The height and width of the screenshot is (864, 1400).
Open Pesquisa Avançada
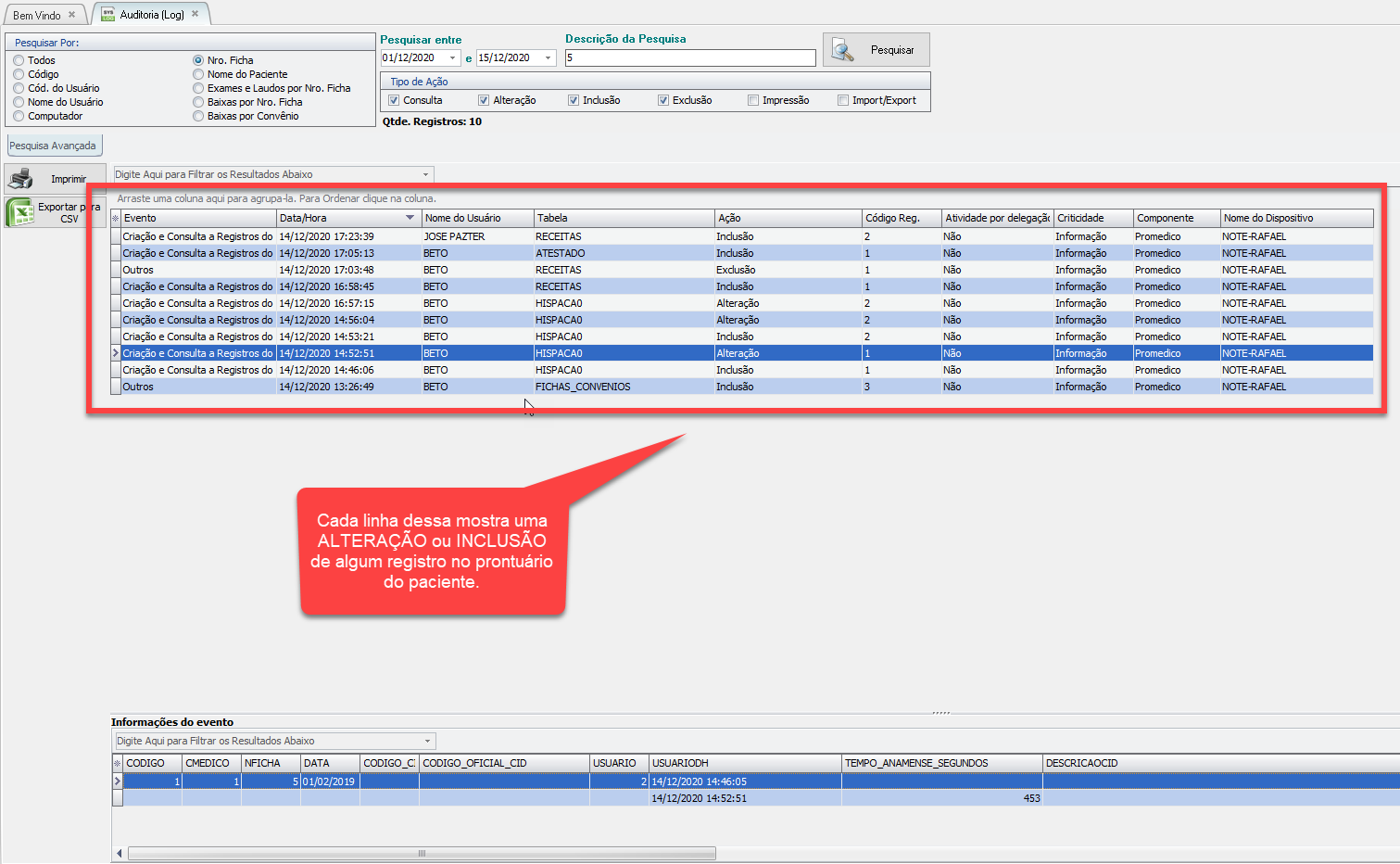point(53,146)
